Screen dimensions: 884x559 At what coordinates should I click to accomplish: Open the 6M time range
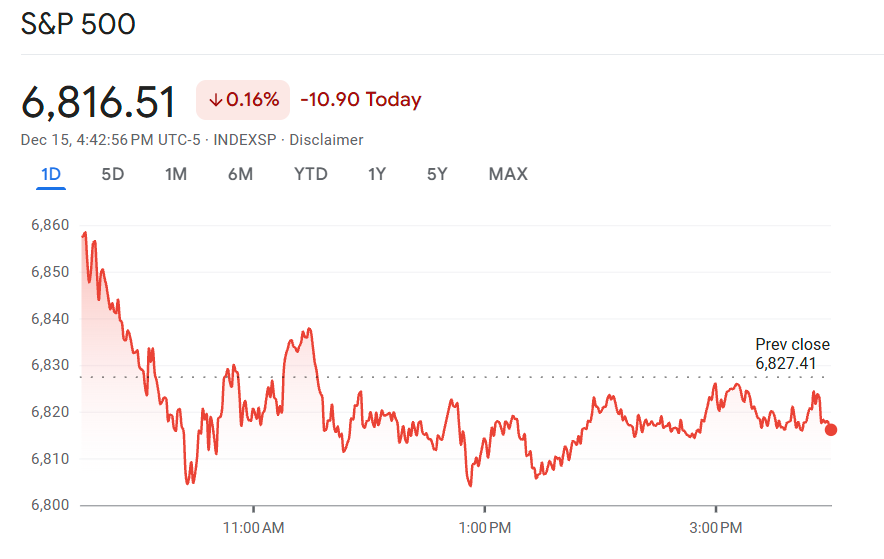click(x=240, y=175)
